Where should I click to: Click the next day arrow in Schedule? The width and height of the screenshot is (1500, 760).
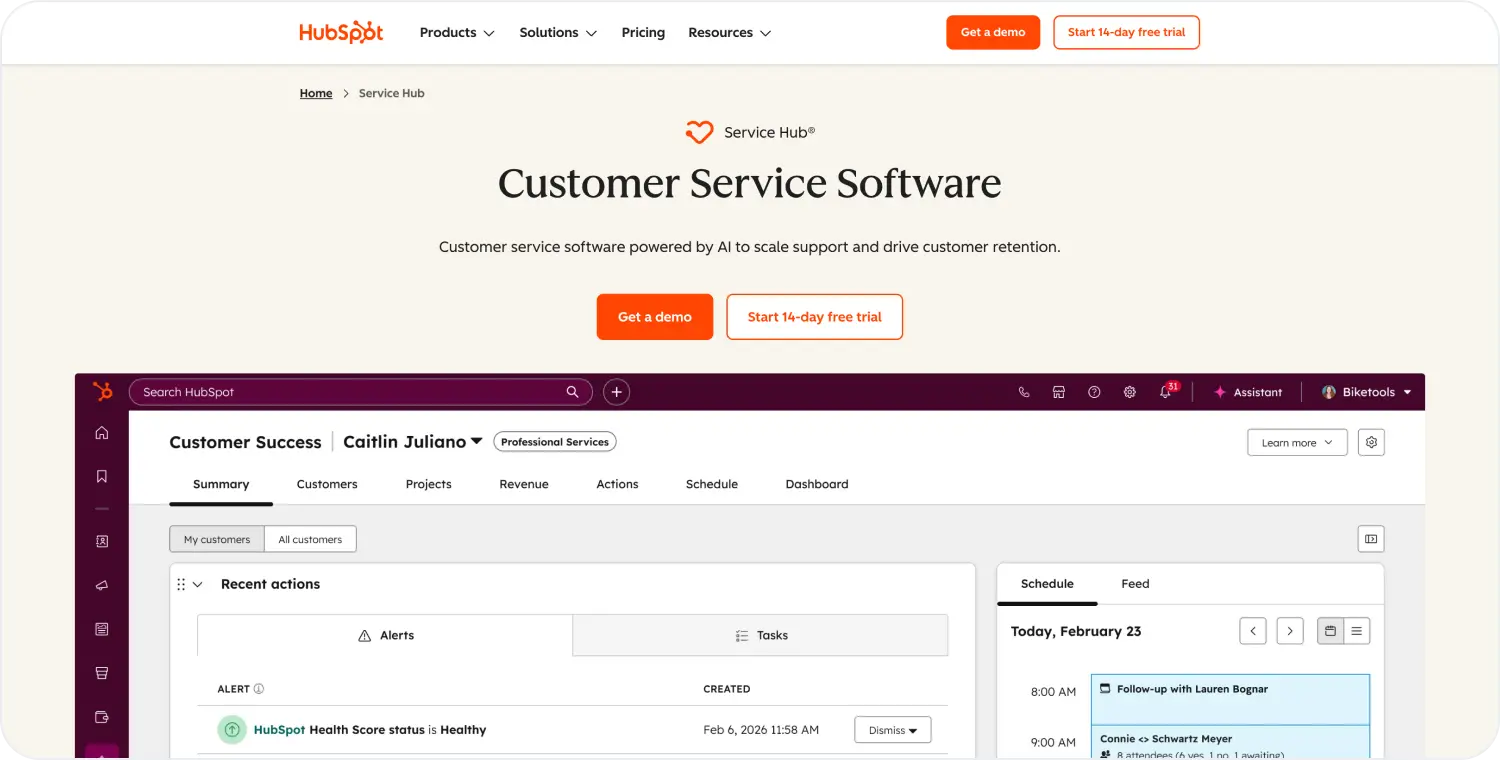point(1290,631)
